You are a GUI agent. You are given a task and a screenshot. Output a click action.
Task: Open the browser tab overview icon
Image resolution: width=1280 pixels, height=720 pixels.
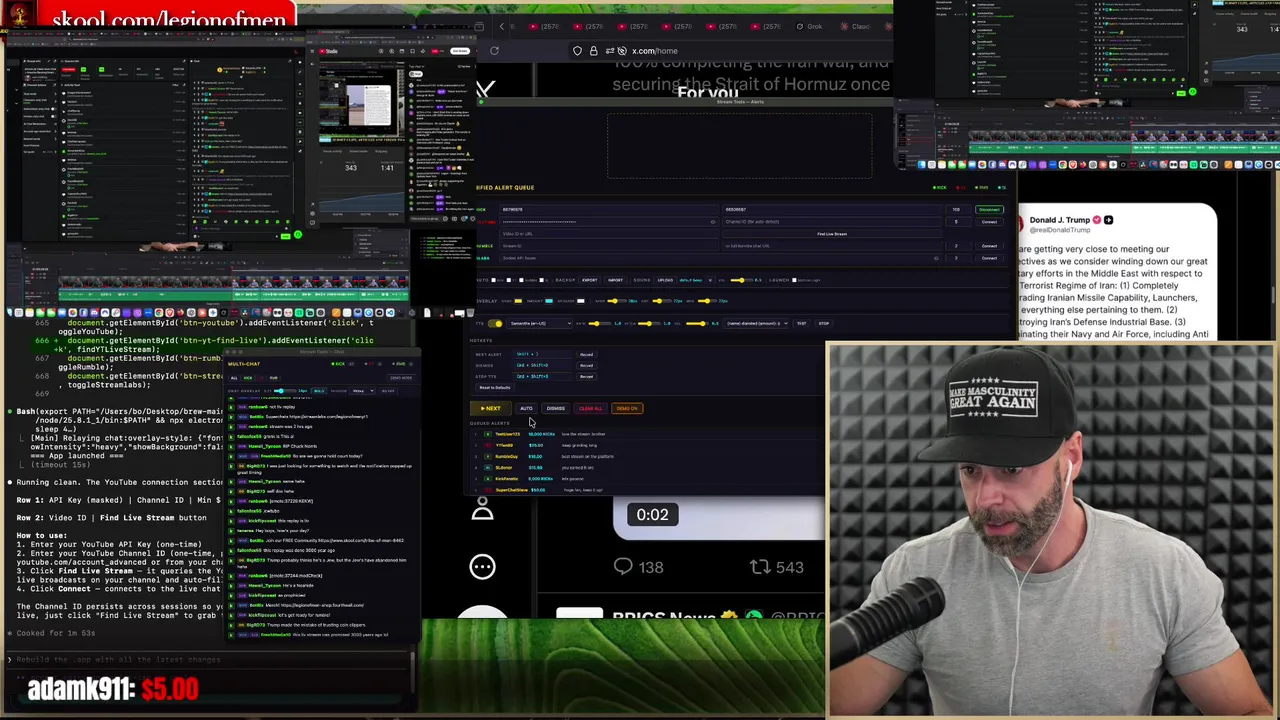[x=480, y=26]
